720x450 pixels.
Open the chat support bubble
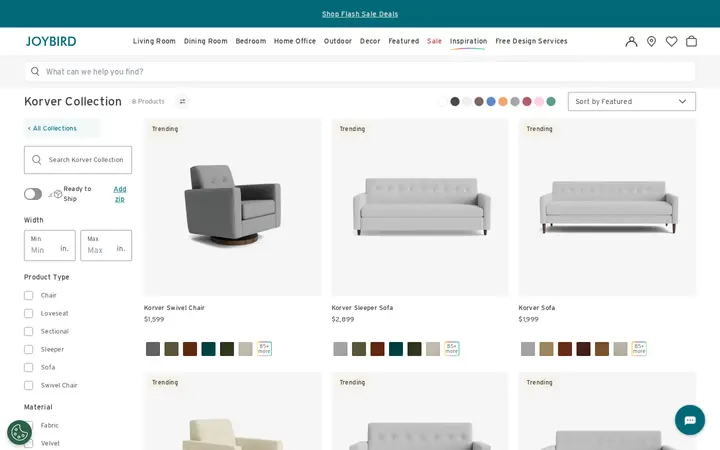(690, 420)
